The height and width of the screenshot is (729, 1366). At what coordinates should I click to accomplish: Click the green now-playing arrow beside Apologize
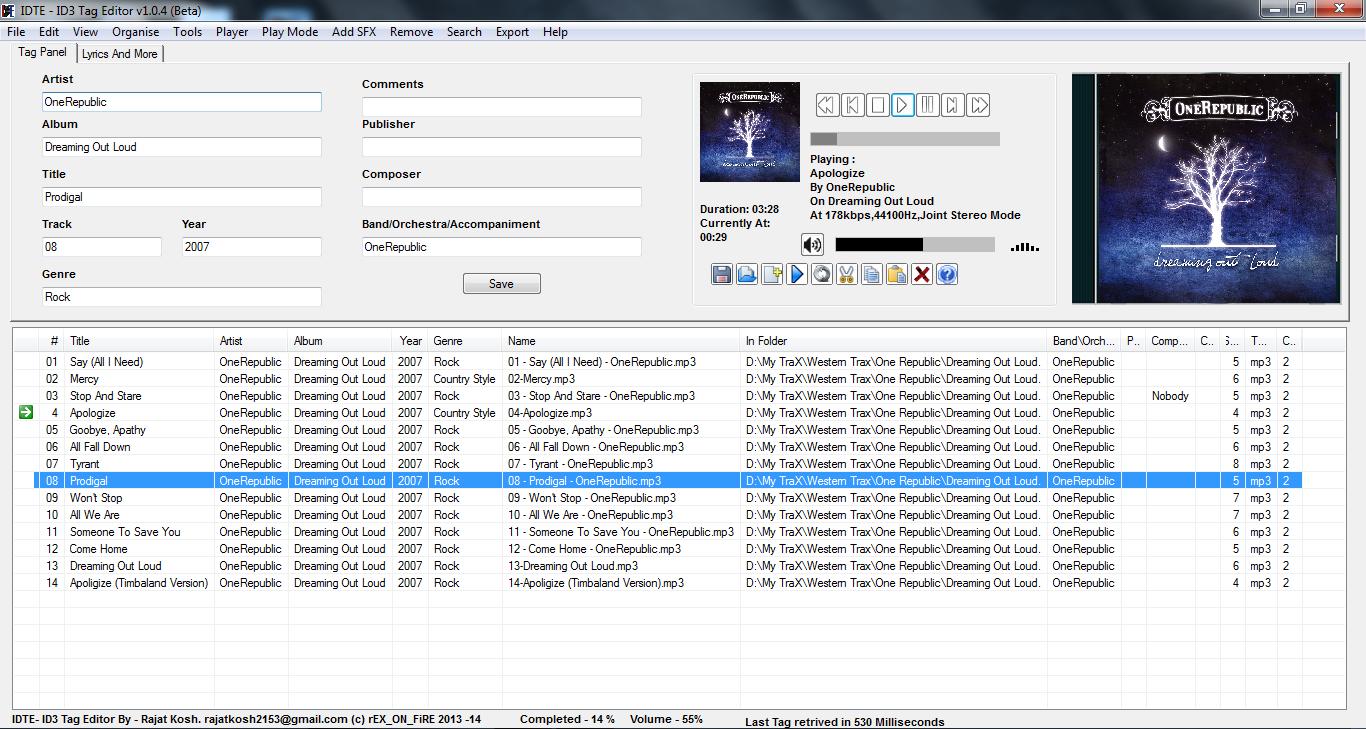coord(26,412)
